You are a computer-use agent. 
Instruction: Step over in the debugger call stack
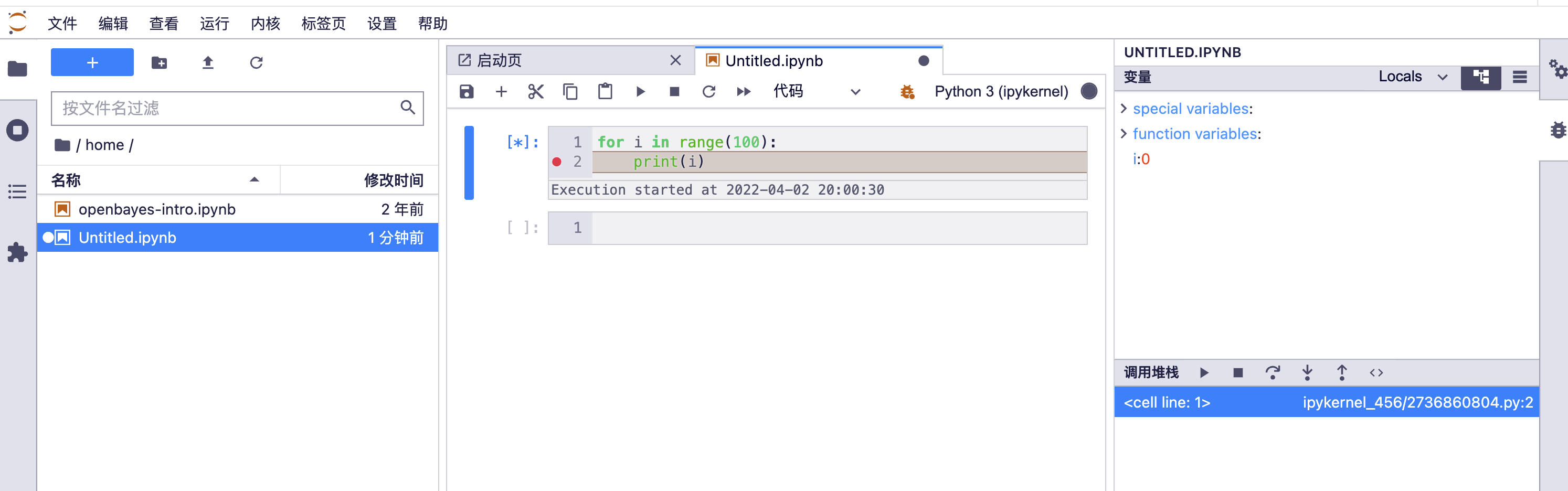(x=1272, y=372)
